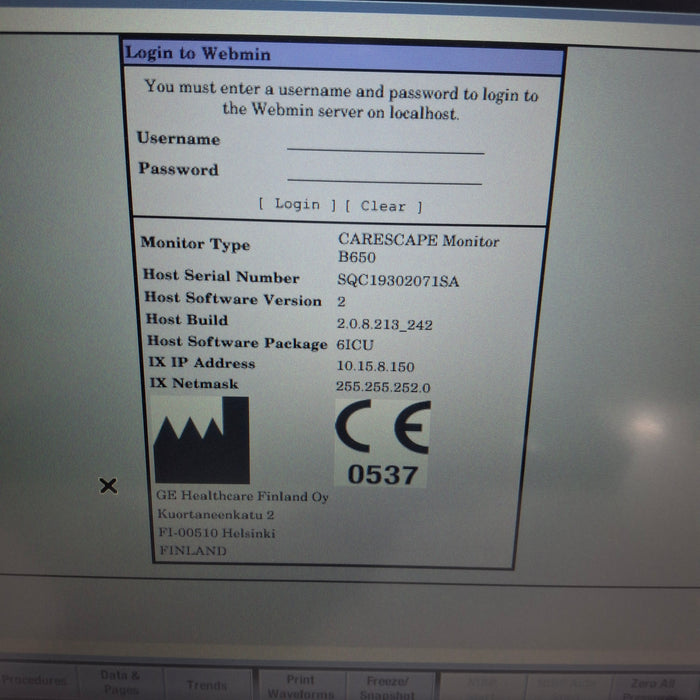The width and height of the screenshot is (700, 700).
Task: Open the Trends menu button
Action: tap(207, 685)
